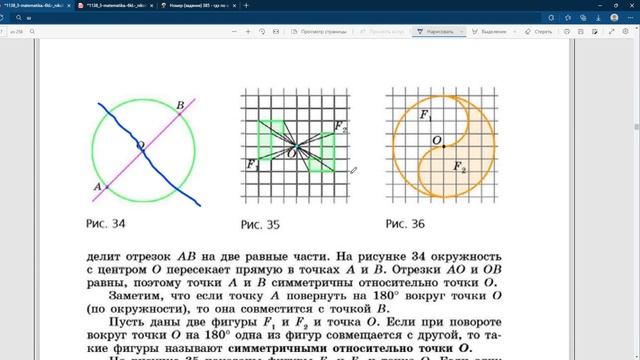Activate the Прочесть вслух read aloud button
This screenshot has width=640, height=360.
point(382,31)
